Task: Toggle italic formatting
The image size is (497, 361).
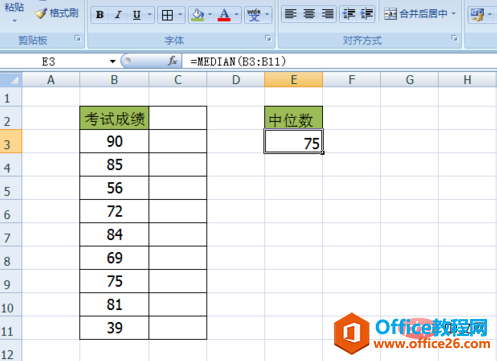Action: [x=118, y=15]
